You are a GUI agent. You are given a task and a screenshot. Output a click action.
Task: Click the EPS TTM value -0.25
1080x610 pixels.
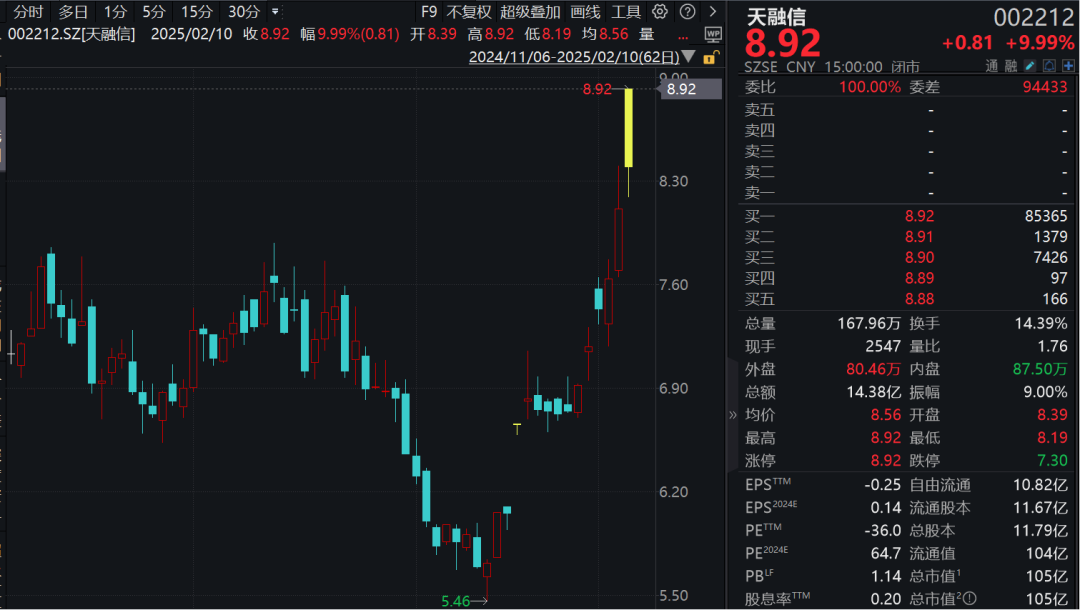[x=882, y=485]
